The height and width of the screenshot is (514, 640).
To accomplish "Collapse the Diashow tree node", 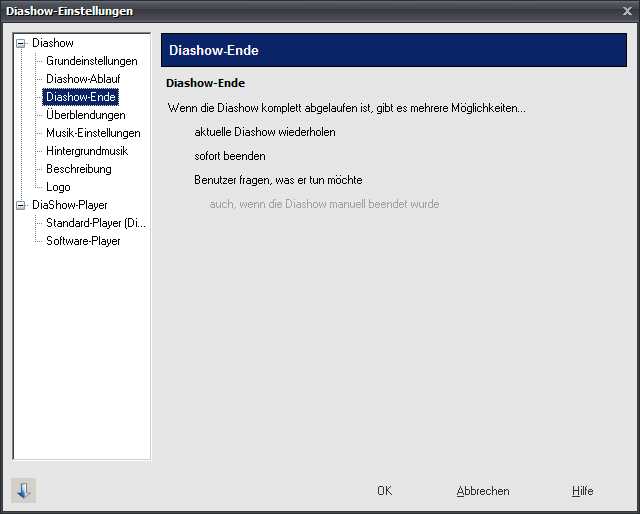I will [21, 43].
